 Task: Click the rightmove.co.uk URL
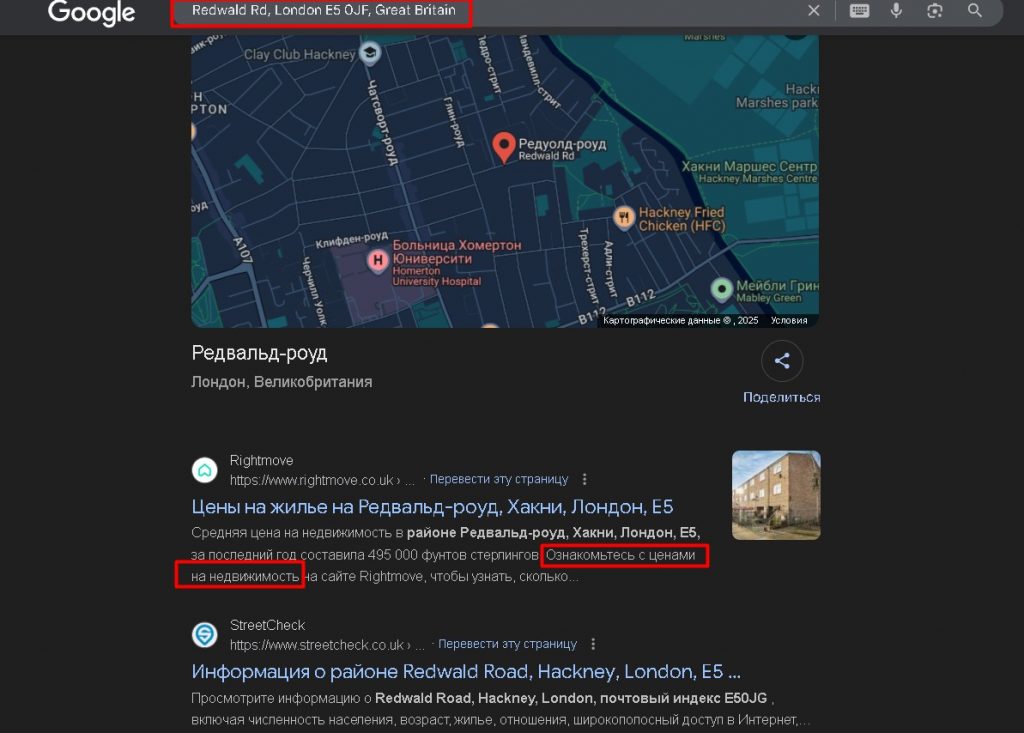point(322,480)
